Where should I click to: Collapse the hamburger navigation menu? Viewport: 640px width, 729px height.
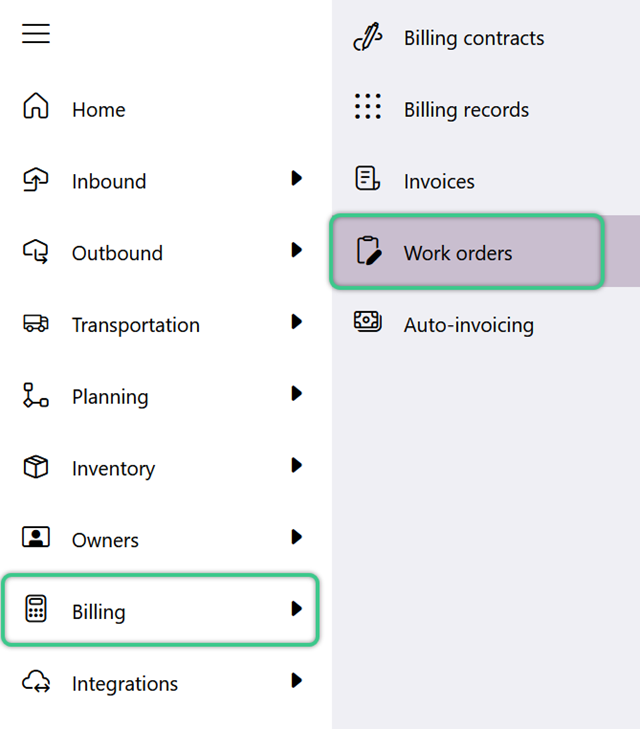pos(36,33)
